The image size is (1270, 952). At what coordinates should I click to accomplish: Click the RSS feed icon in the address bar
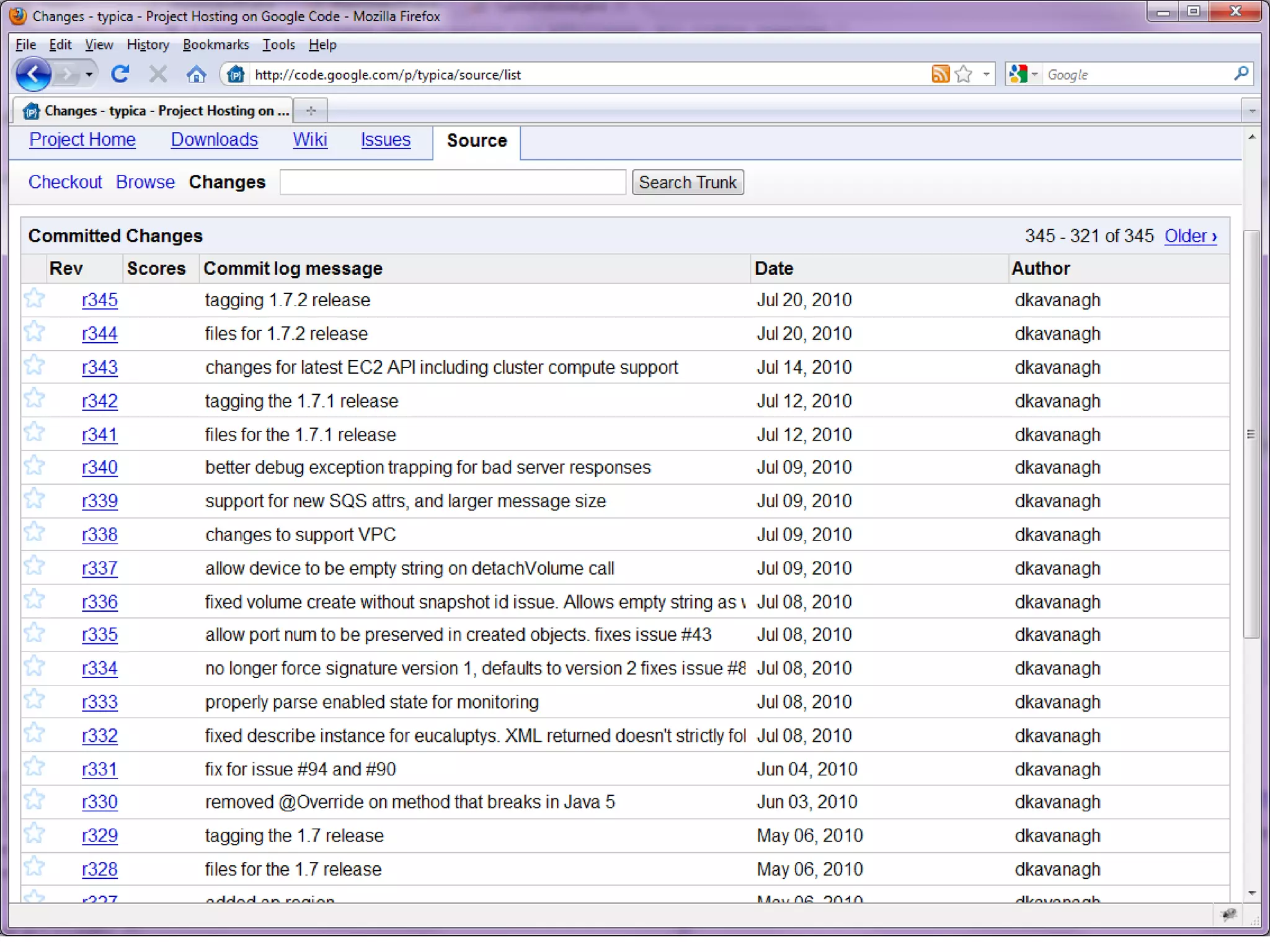(940, 74)
